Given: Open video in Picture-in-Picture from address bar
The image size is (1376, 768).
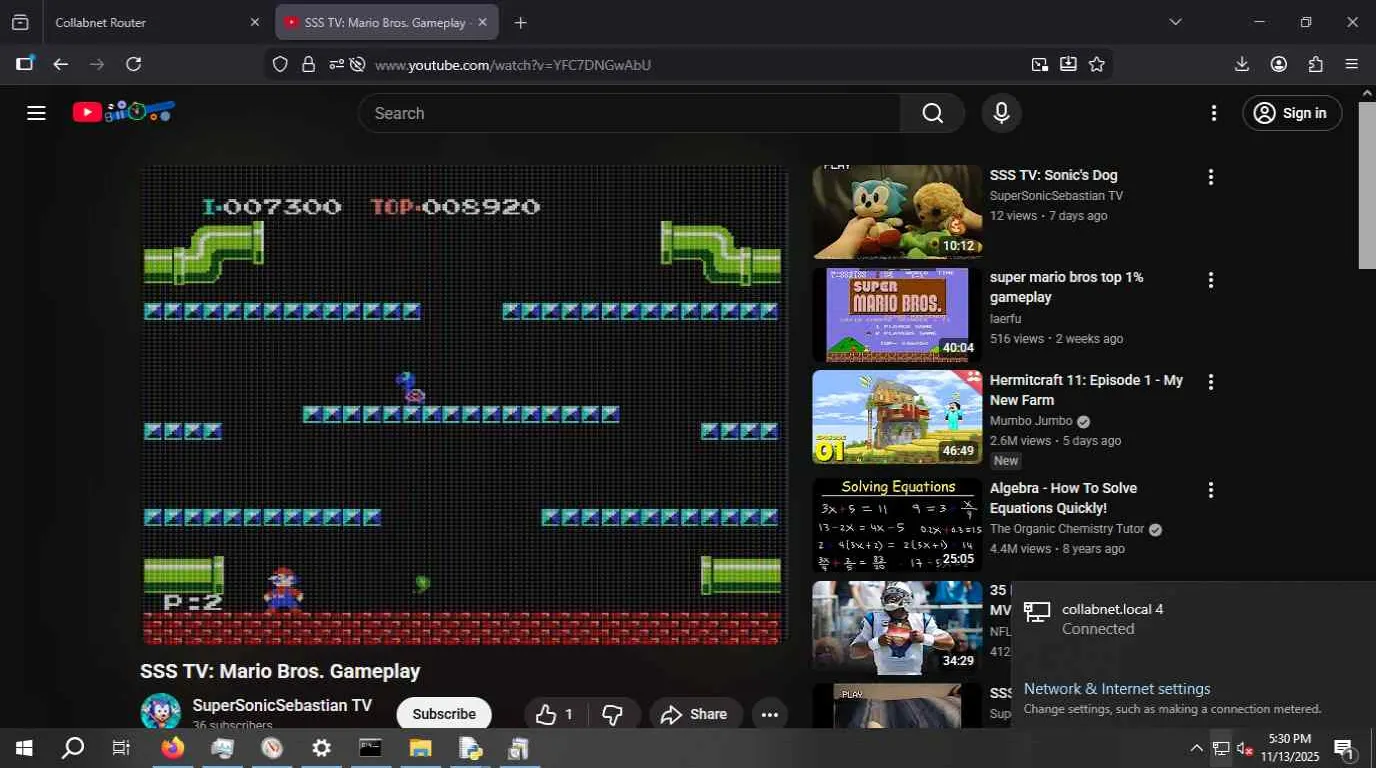Looking at the screenshot, I should click(1040, 64).
